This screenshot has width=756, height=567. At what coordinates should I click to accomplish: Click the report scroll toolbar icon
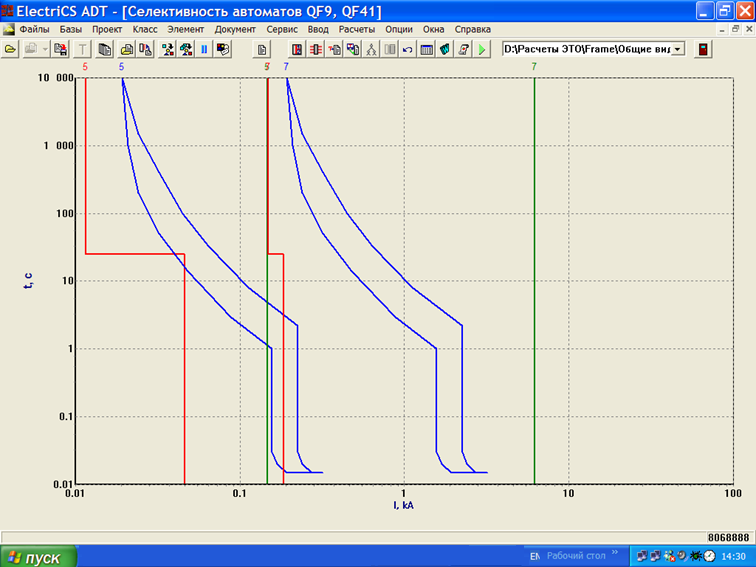pos(463,49)
